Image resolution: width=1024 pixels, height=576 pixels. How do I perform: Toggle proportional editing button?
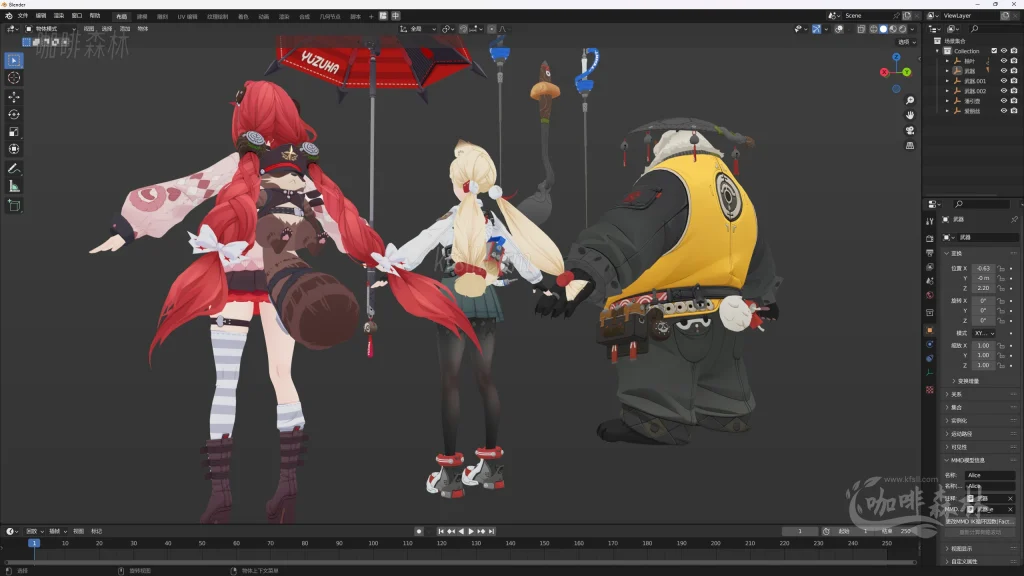(x=492, y=29)
